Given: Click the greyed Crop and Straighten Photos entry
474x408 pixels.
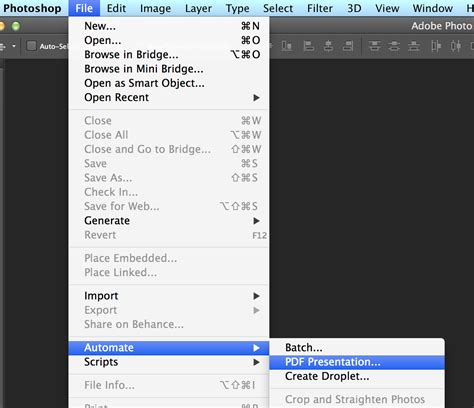Looking at the screenshot, I should (357, 400).
